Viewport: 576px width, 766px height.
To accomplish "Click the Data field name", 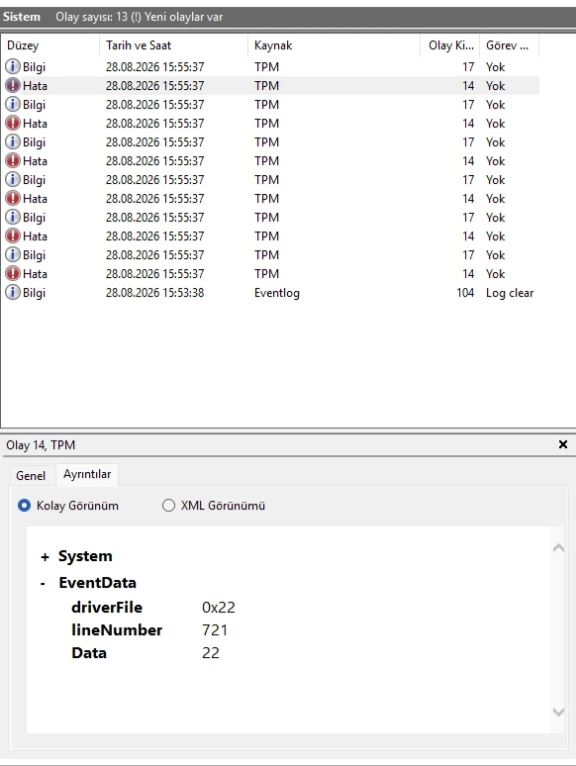I will pos(89,653).
